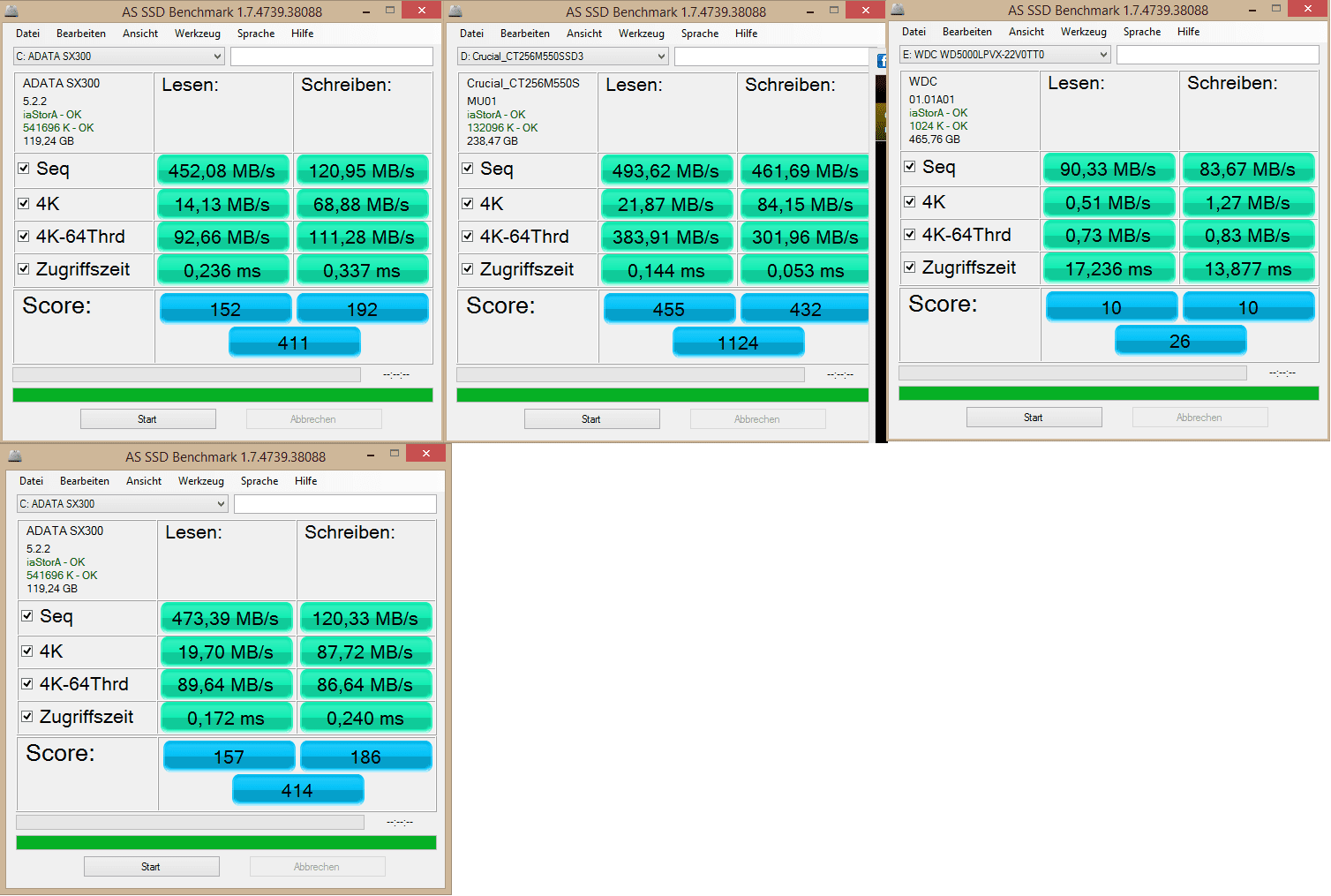Click the 461,69 MB/s write result
Screen dimensions: 1331x896
tap(805, 170)
